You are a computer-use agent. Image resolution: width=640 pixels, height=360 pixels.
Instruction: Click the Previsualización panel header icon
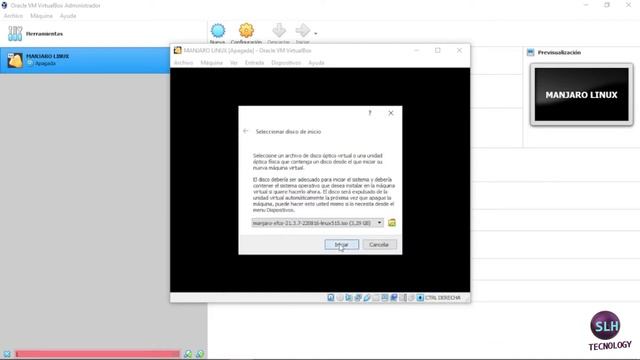pyautogui.click(x=530, y=52)
